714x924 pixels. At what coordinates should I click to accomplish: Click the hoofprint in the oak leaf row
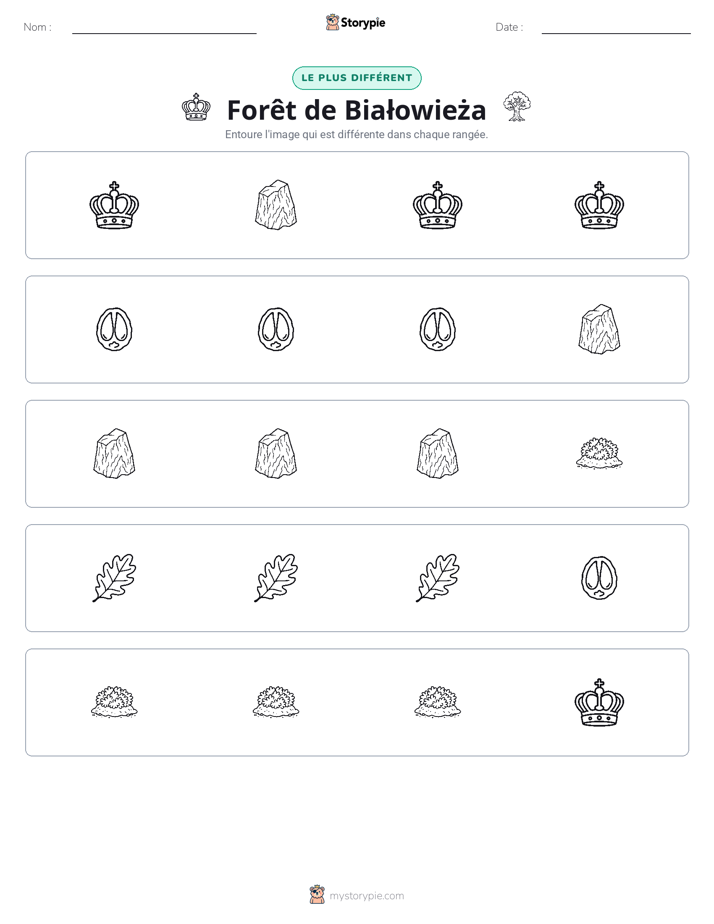tap(599, 578)
